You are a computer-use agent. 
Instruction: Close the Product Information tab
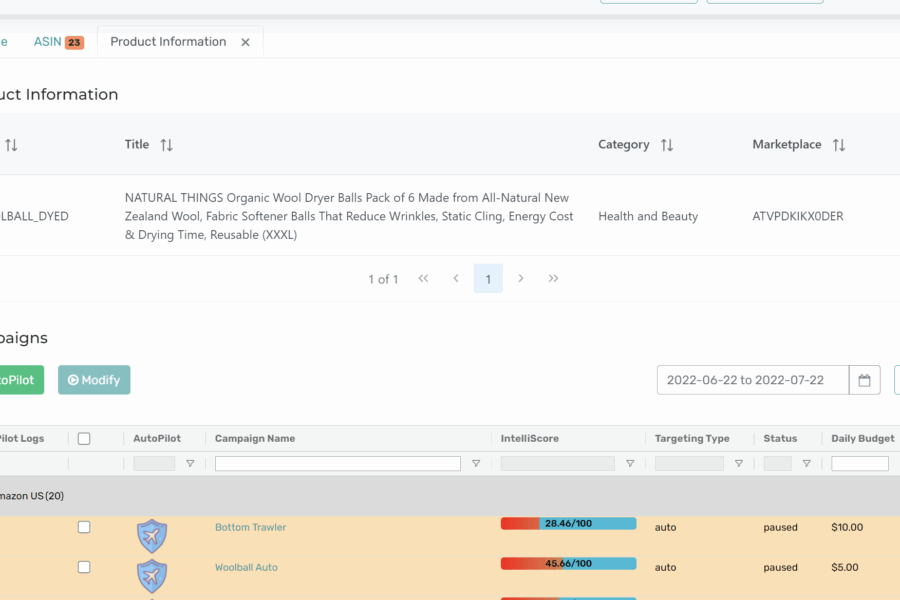[x=245, y=42]
